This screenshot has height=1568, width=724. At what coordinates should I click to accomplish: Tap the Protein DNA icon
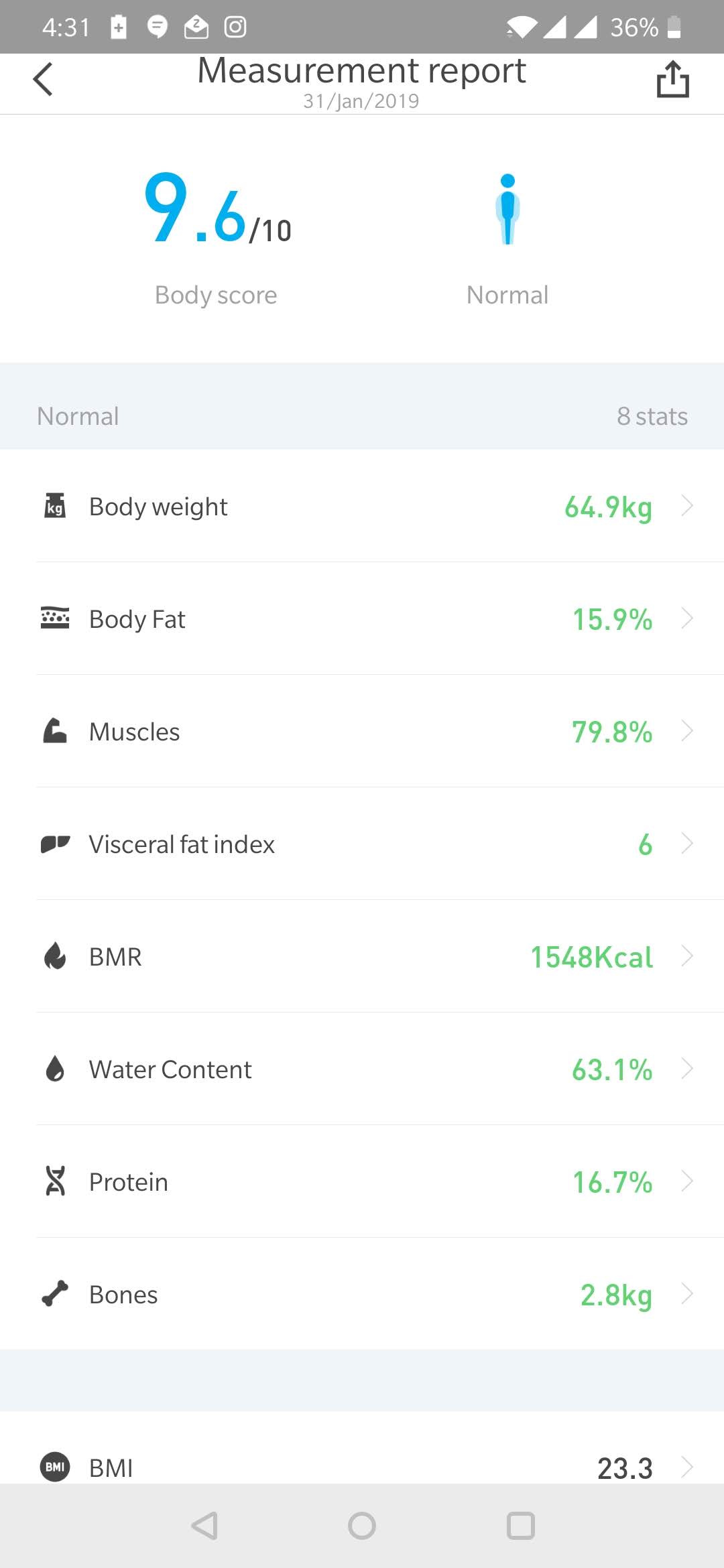(x=55, y=1181)
